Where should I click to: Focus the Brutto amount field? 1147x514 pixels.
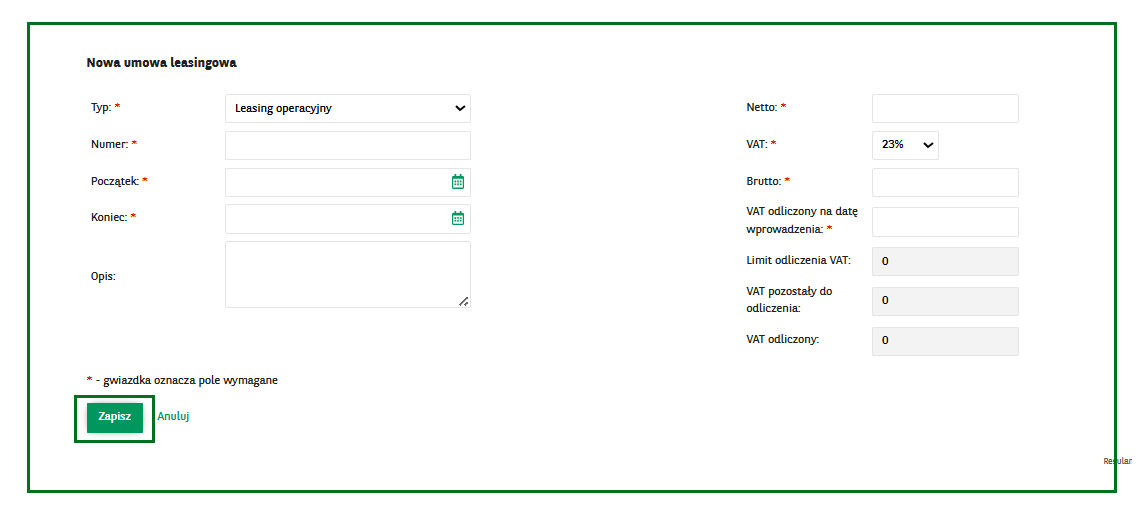click(945, 182)
